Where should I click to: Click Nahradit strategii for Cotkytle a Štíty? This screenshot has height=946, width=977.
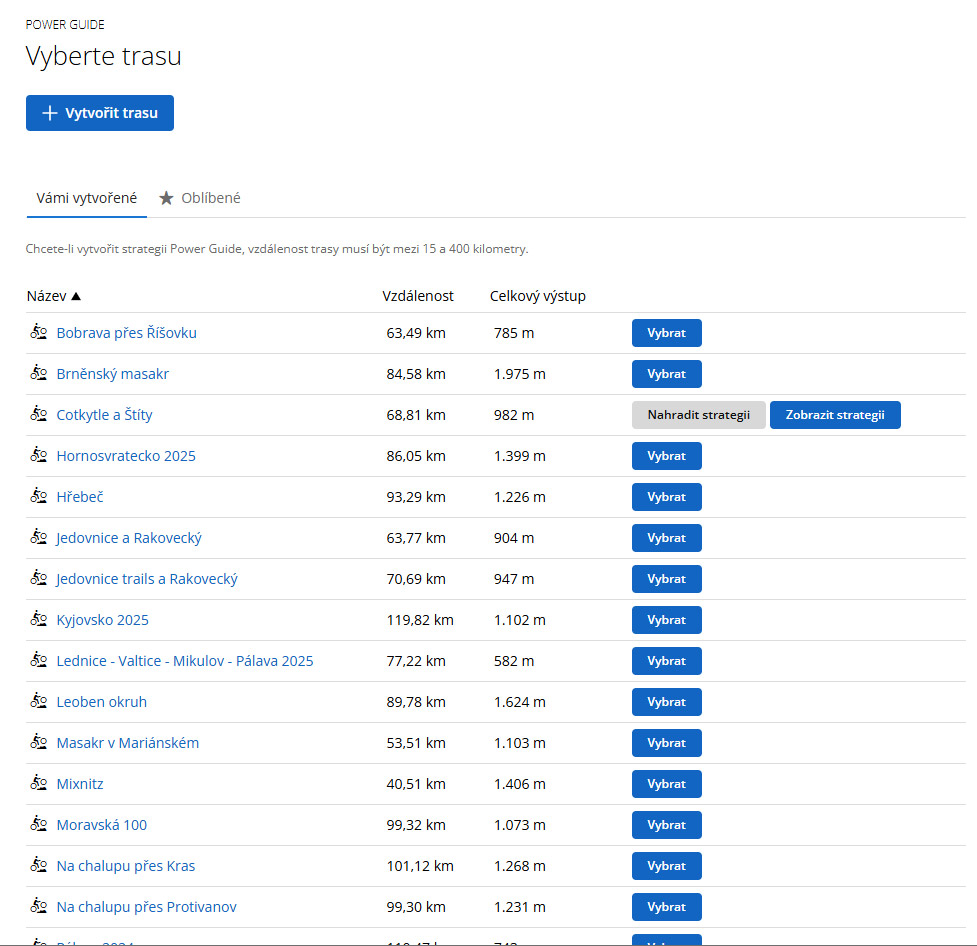point(698,415)
